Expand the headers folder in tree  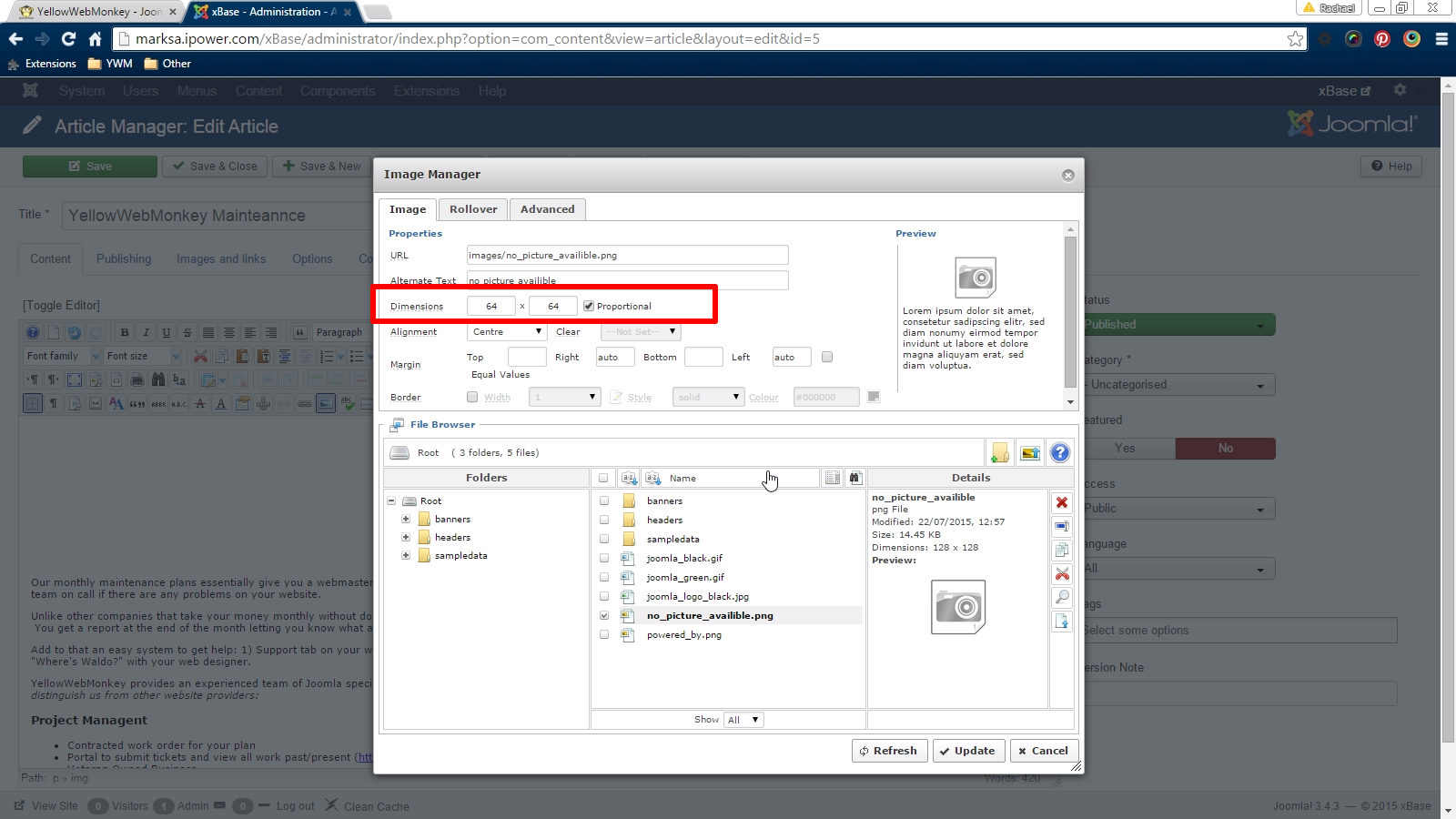click(x=406, y=537)
